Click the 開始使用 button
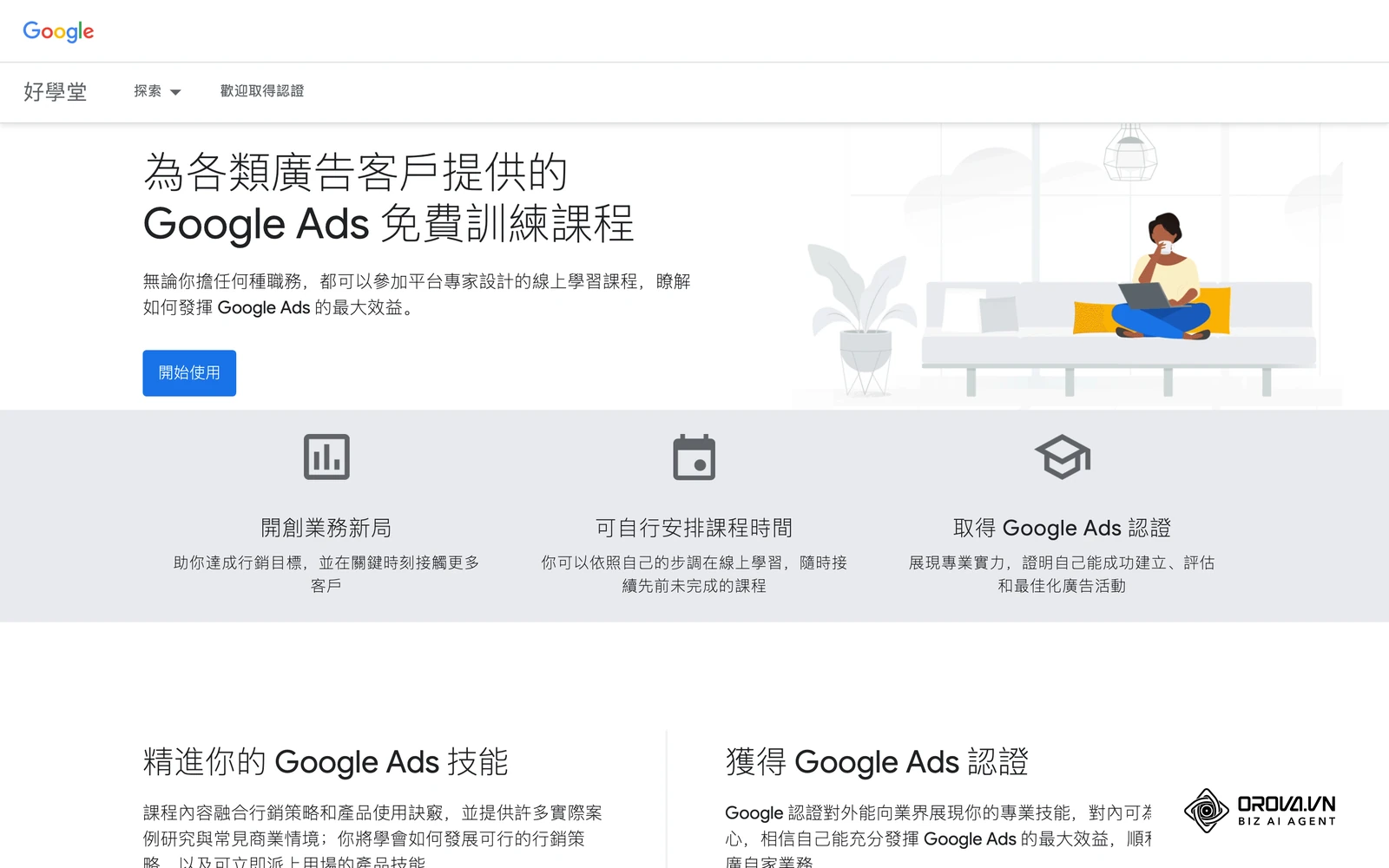Screen dimensions: 1389x868 tap(189, 373)
